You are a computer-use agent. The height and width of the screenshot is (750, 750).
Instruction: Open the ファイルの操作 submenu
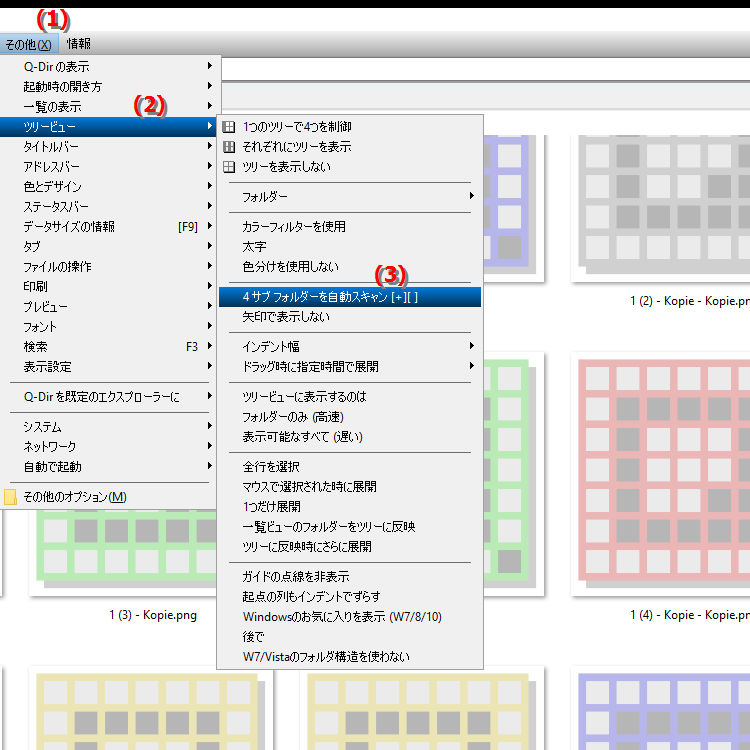coord(110,267)
